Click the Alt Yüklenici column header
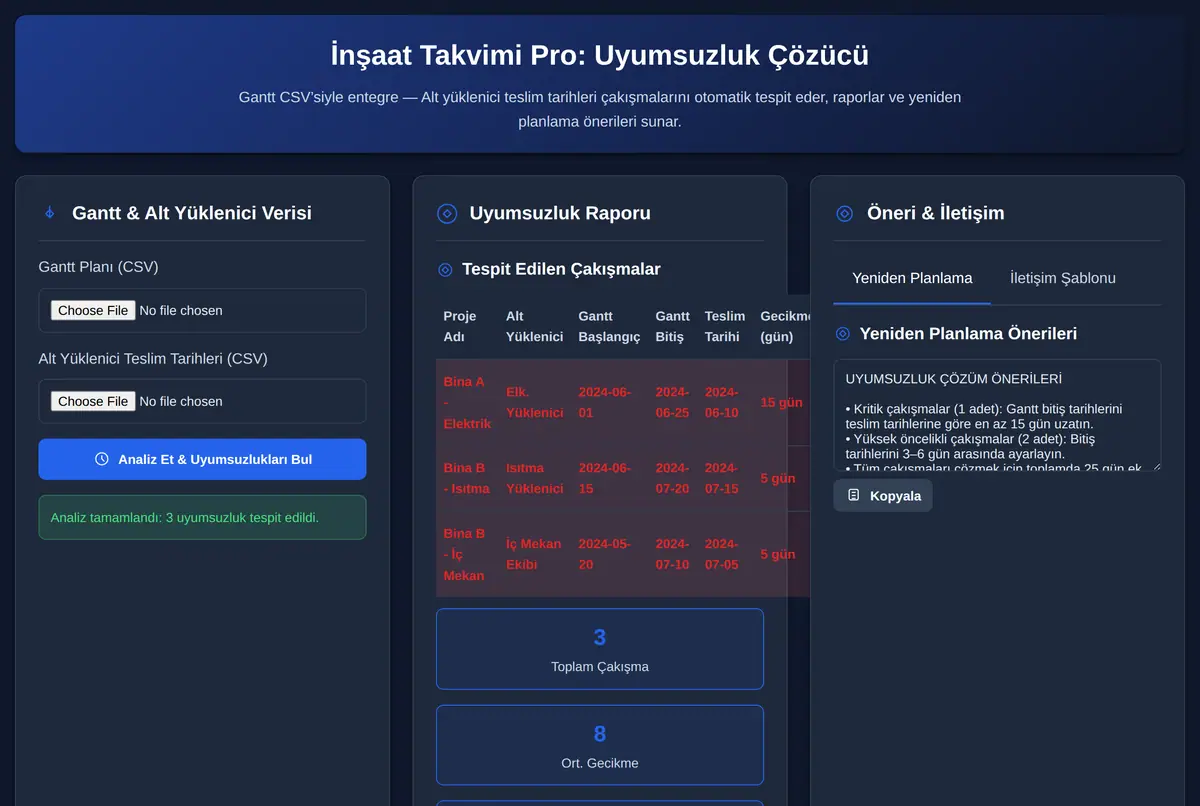The height and width of the screenshot is (806, 1200). point(534,326)
